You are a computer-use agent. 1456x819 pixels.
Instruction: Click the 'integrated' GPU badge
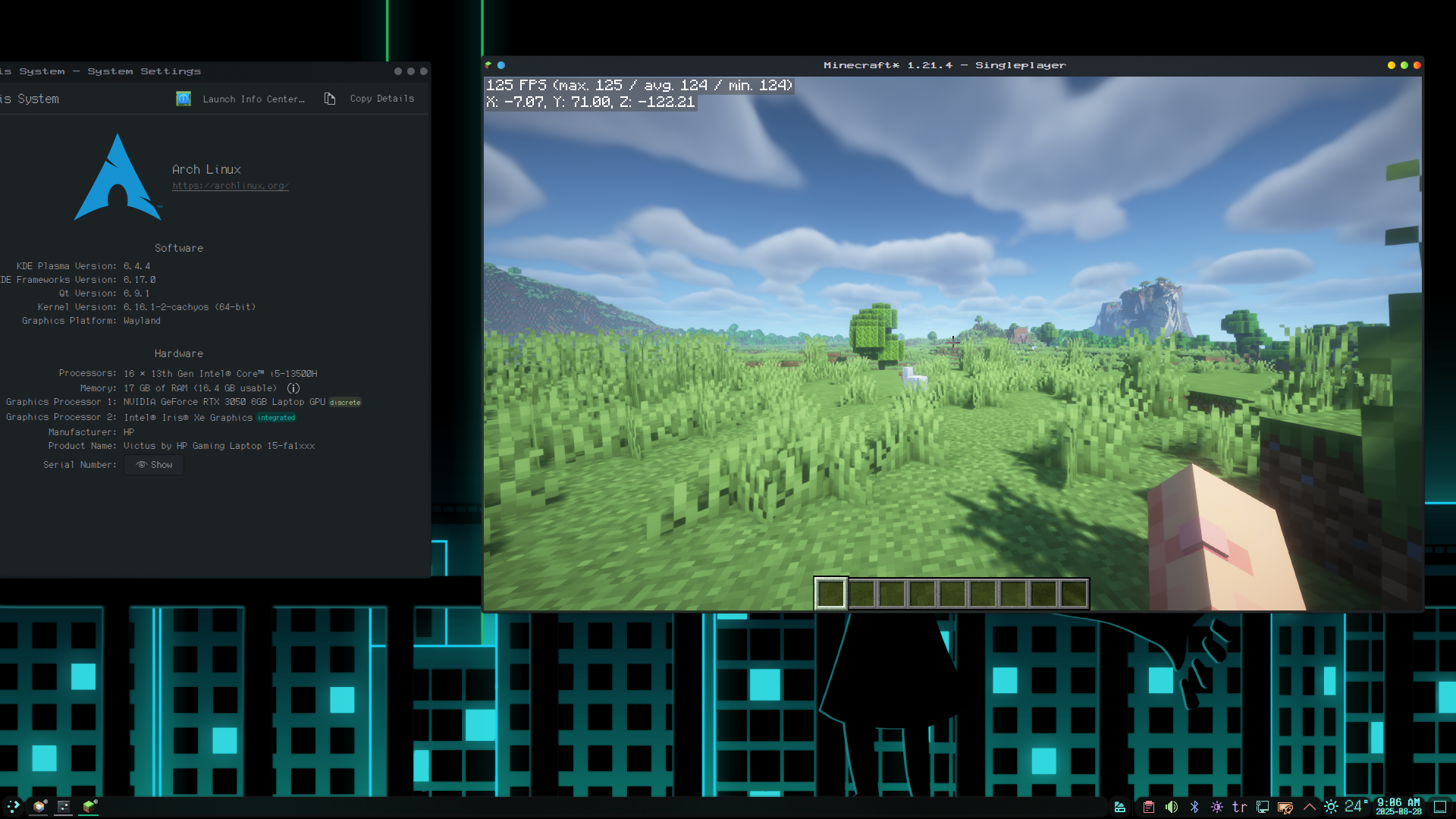point(276,418)
